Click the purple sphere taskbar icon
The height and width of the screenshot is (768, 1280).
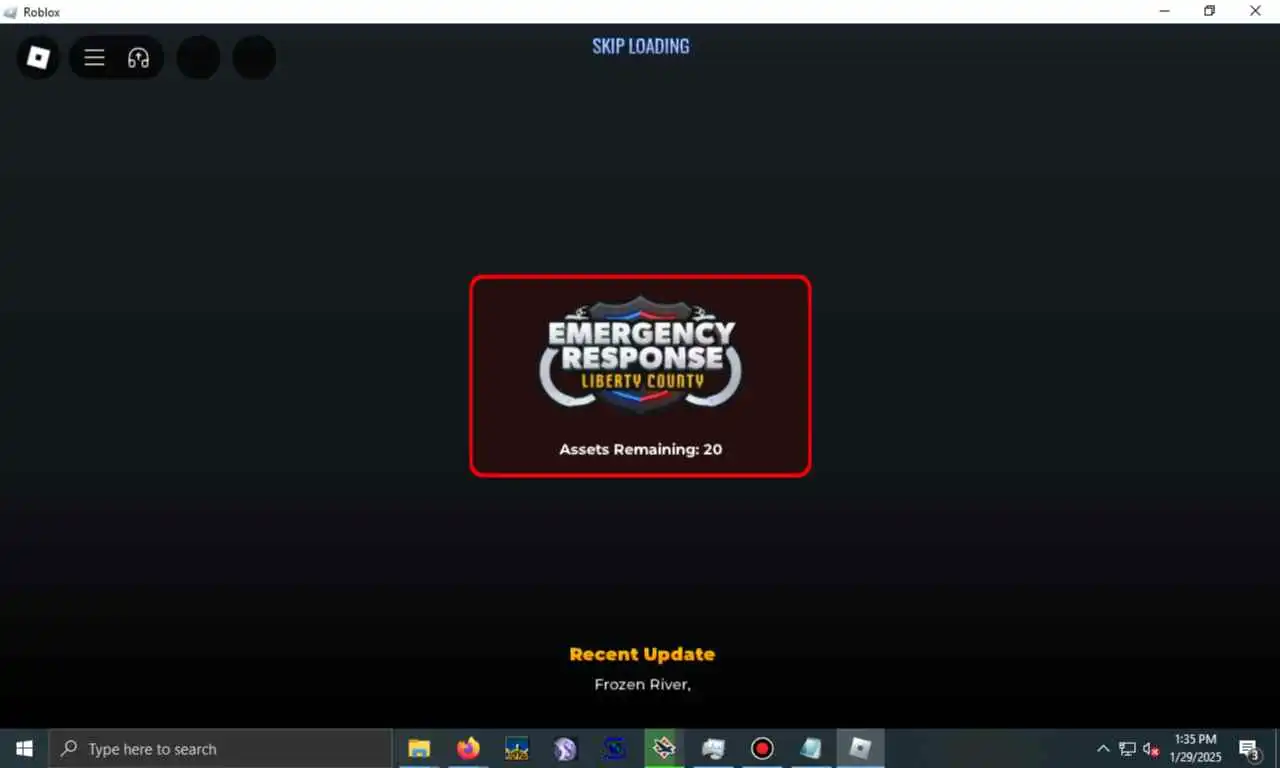[566, 748]
